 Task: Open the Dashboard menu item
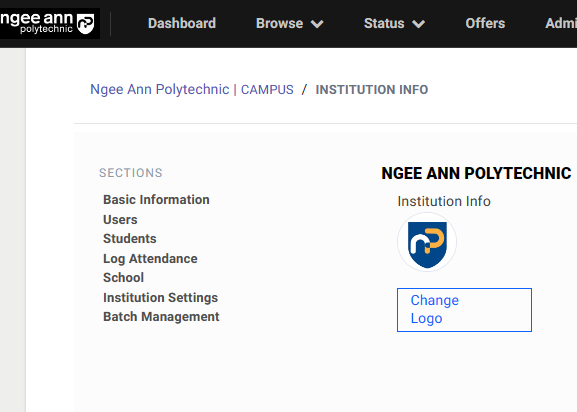(182, 24)
